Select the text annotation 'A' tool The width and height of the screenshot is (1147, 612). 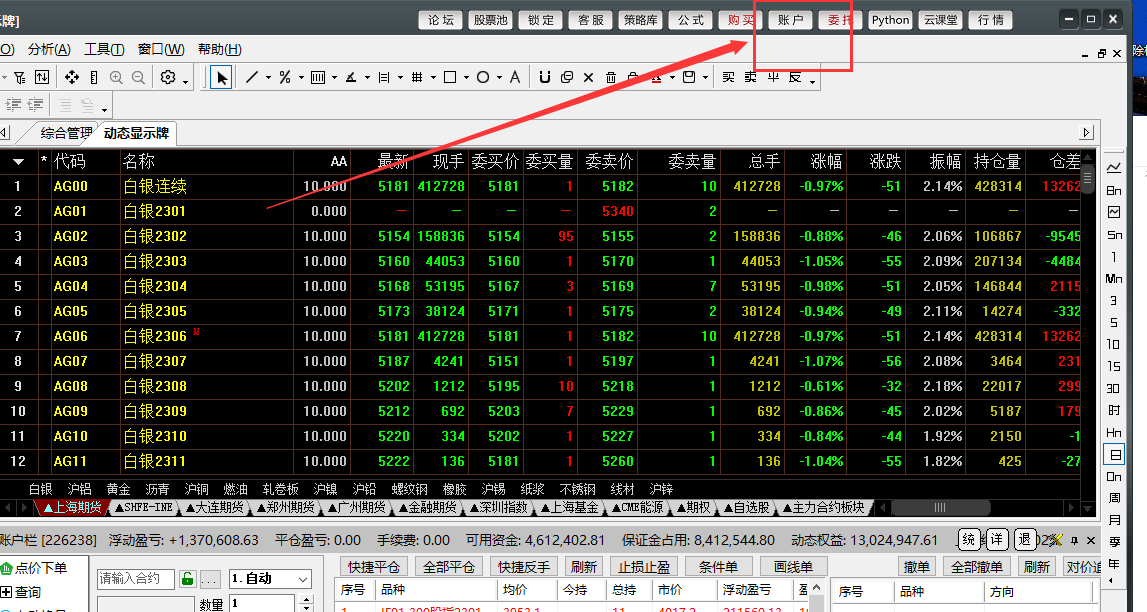pos(514,77)
